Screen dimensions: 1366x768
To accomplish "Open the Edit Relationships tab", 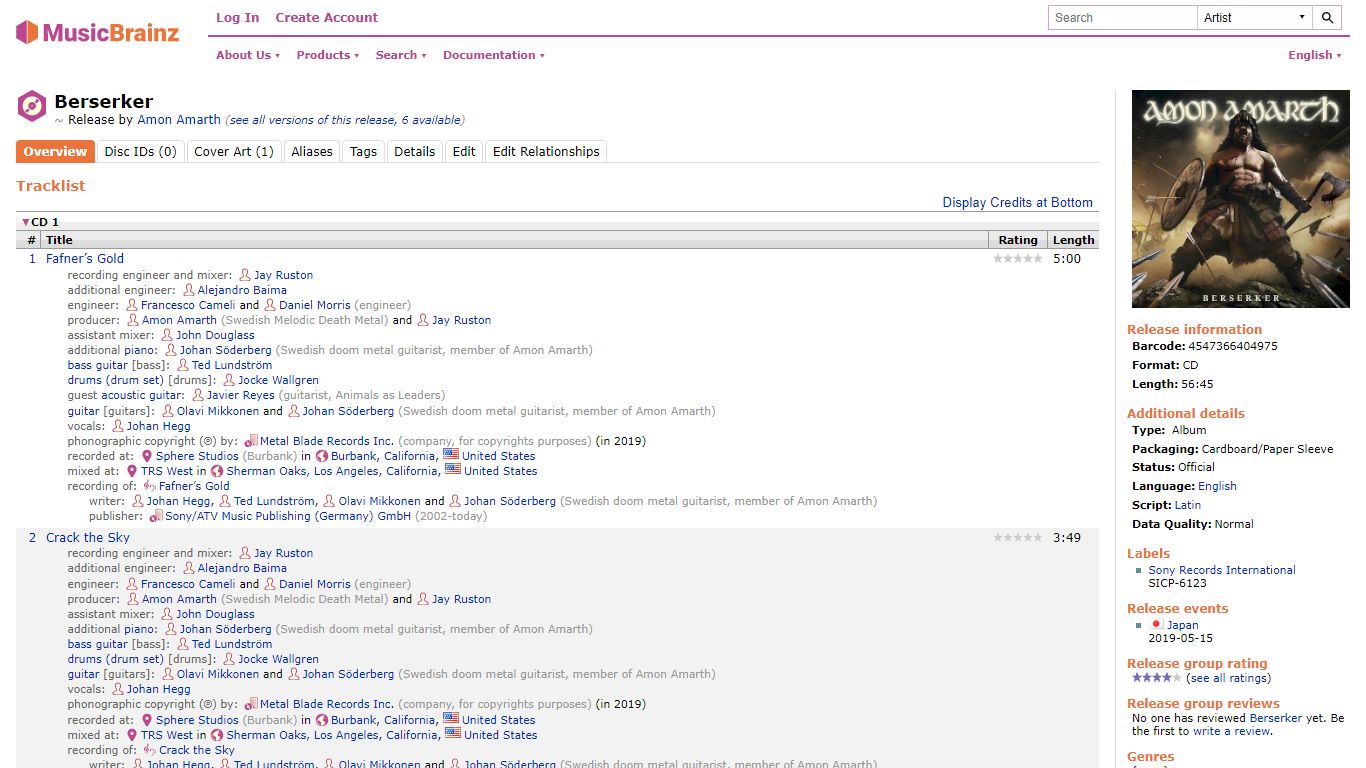I will (546, 152).
